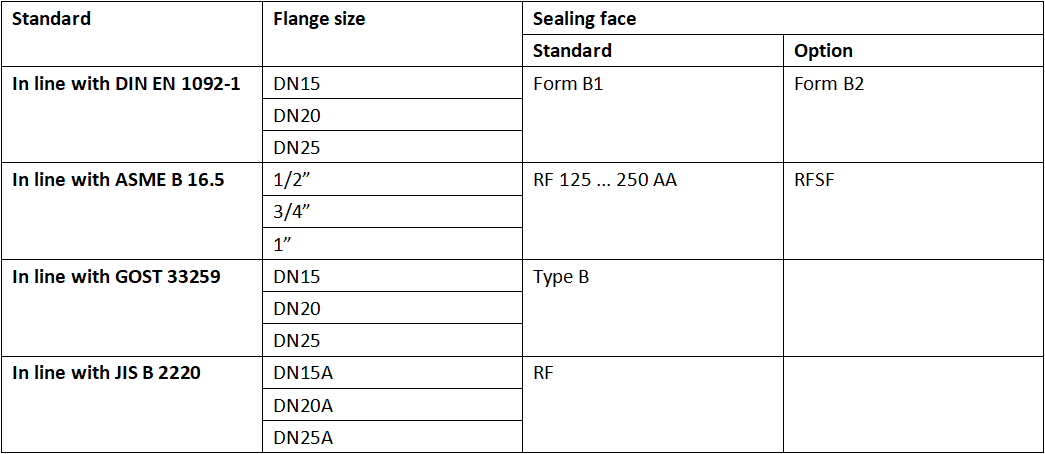Select the DN20A flange size cell

[x=302, y=405]
